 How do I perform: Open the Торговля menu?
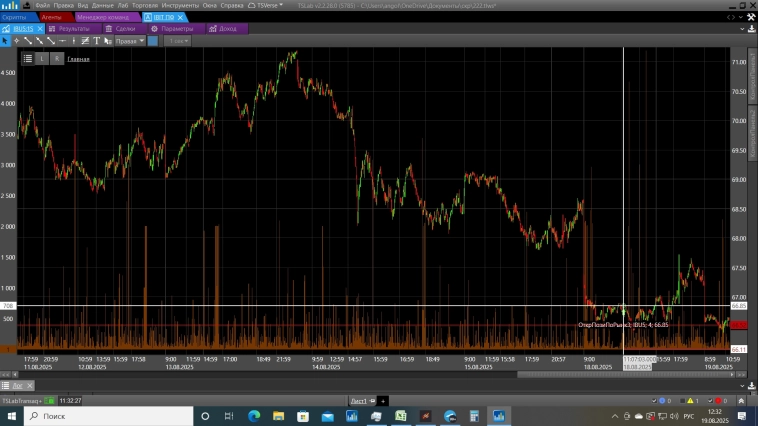coord(145,5)
